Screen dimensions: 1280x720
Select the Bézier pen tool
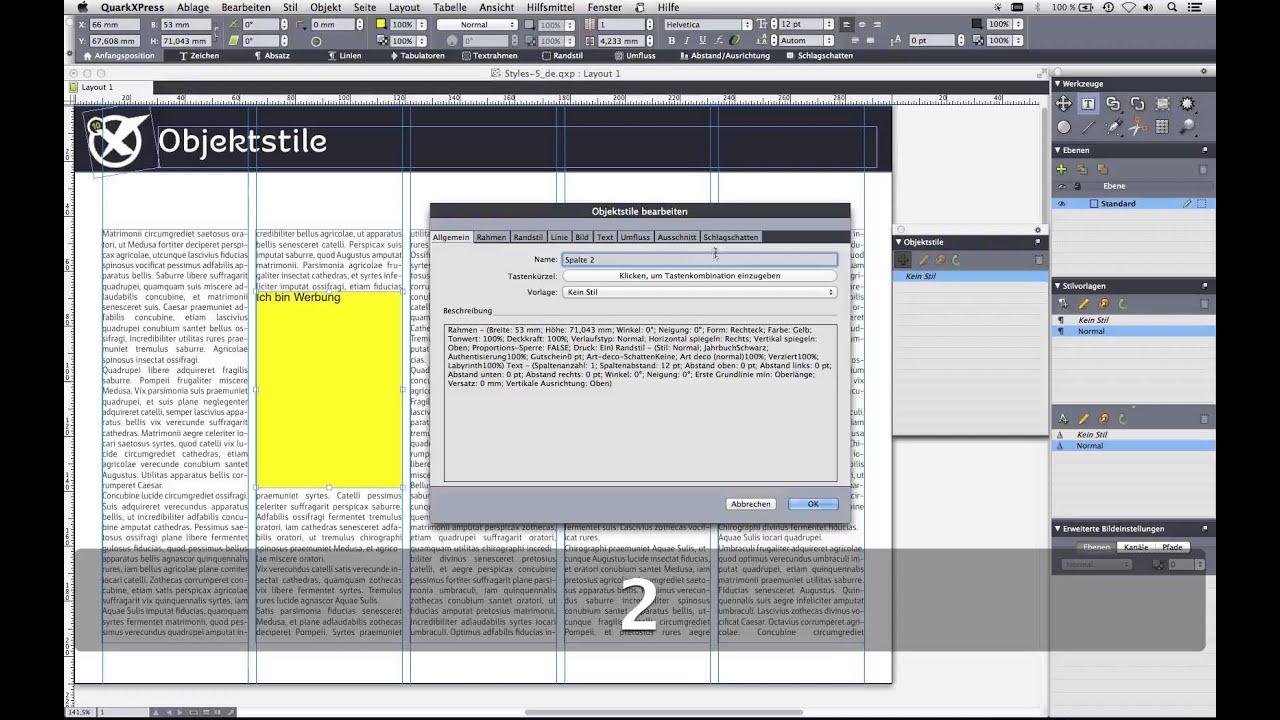1113,127
